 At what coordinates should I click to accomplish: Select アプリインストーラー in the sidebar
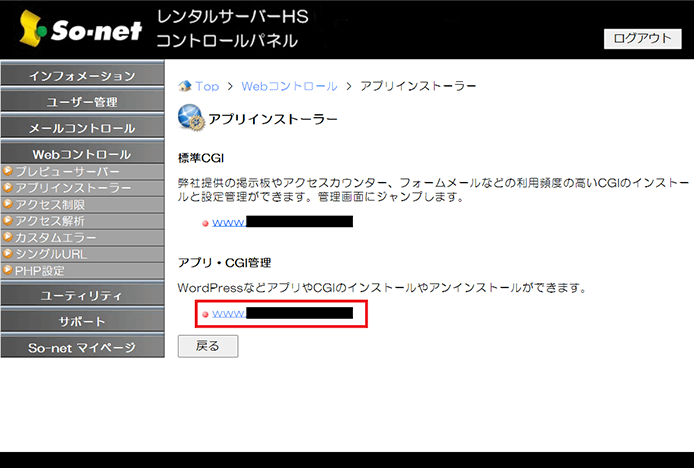coord(72,188)
